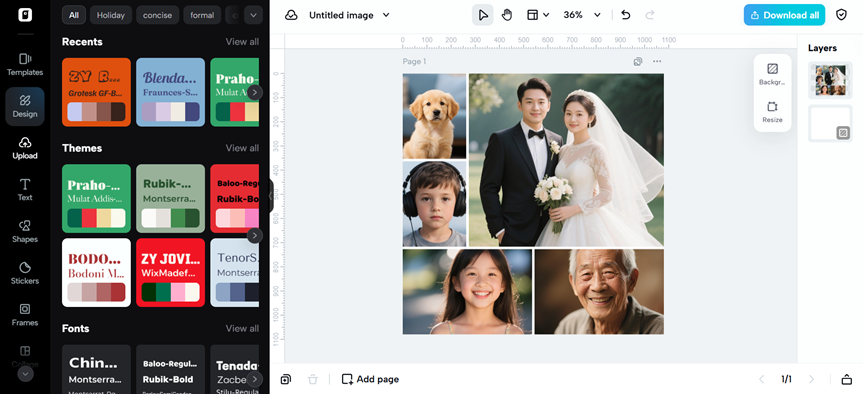This screenshot has height=394, width=863.
Task: Click red swatch in green Praho theme card
Action: pos(89,218)
